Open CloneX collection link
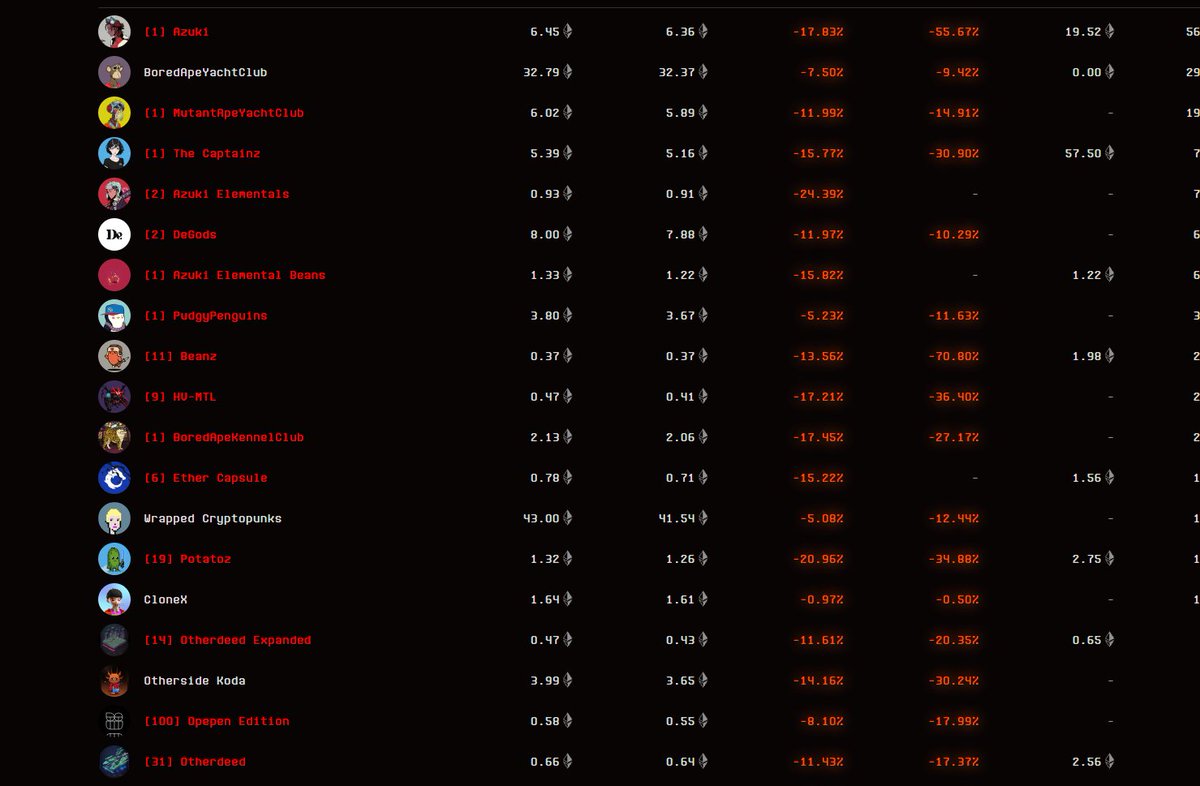 [x=165, y=600]
